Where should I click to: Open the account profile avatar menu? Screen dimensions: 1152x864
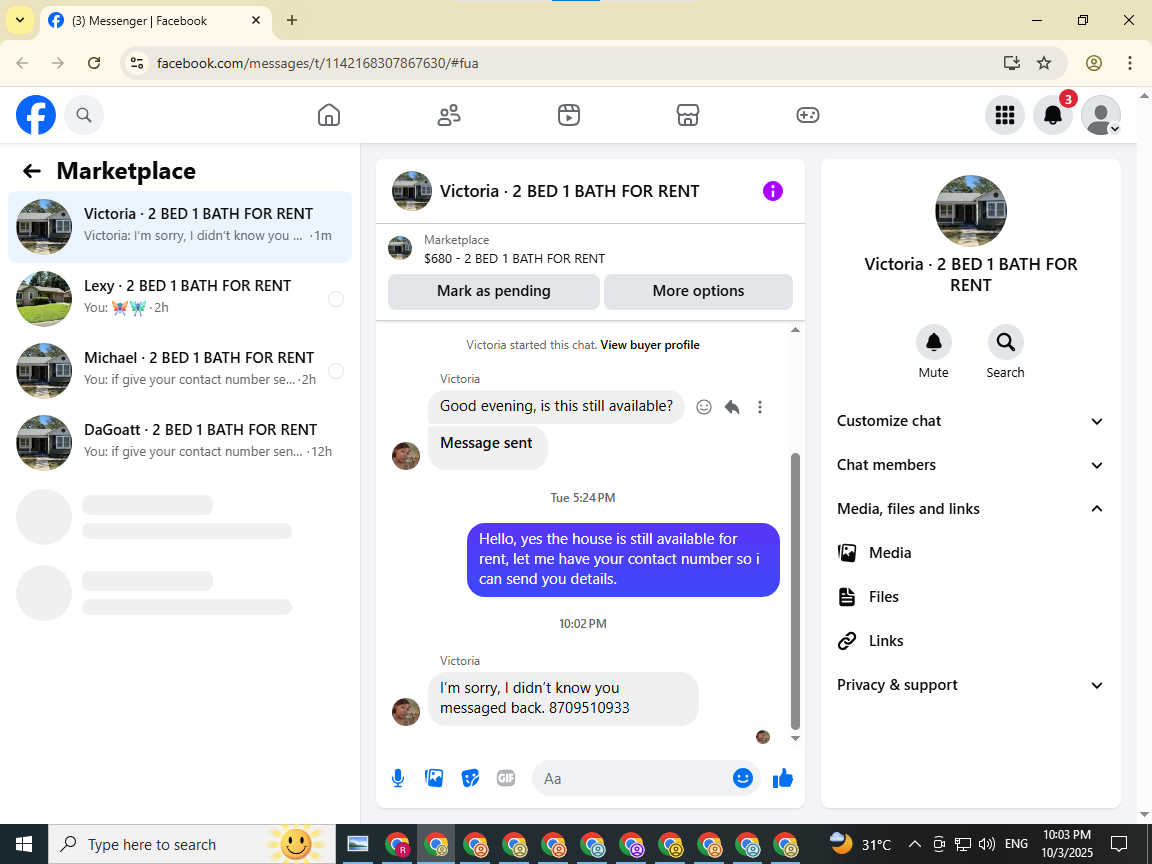click(x=1101, y=115)
